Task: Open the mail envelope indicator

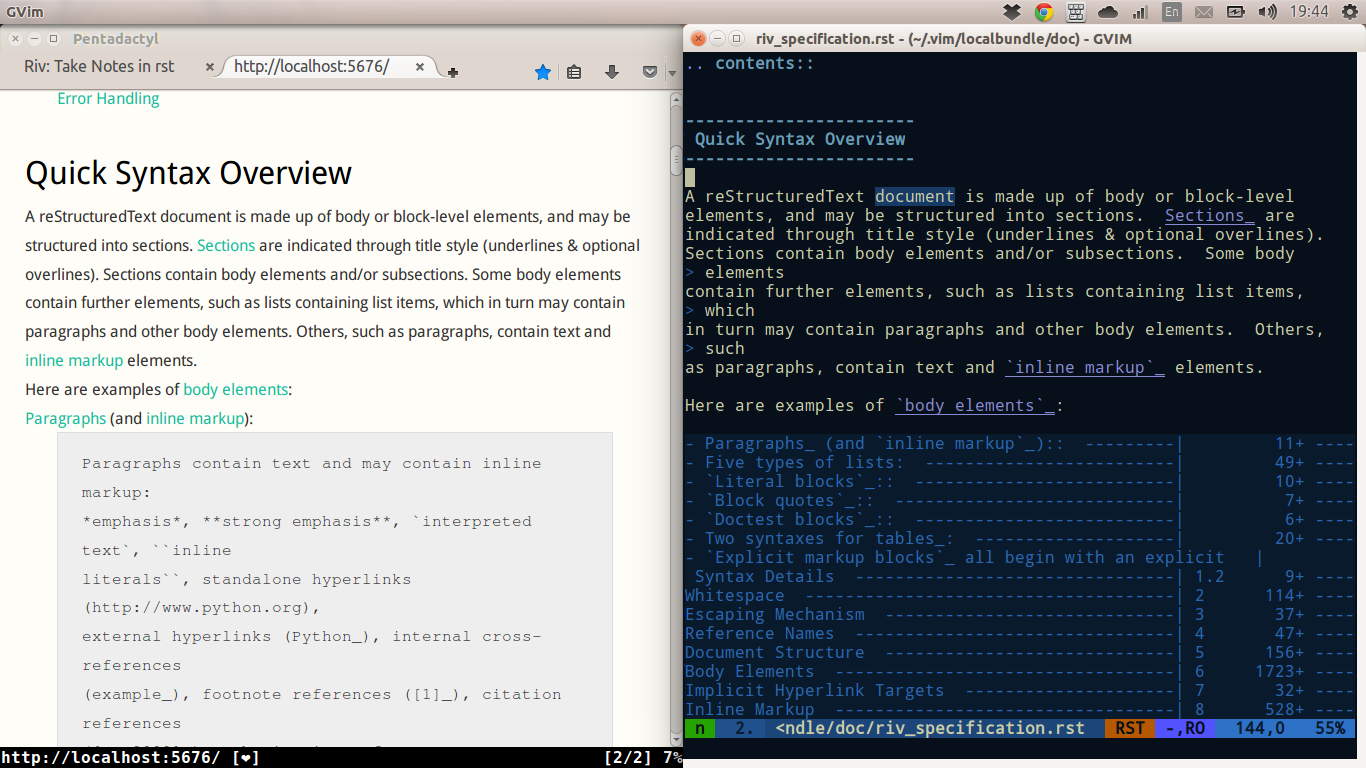Action: coord(1204,12)
